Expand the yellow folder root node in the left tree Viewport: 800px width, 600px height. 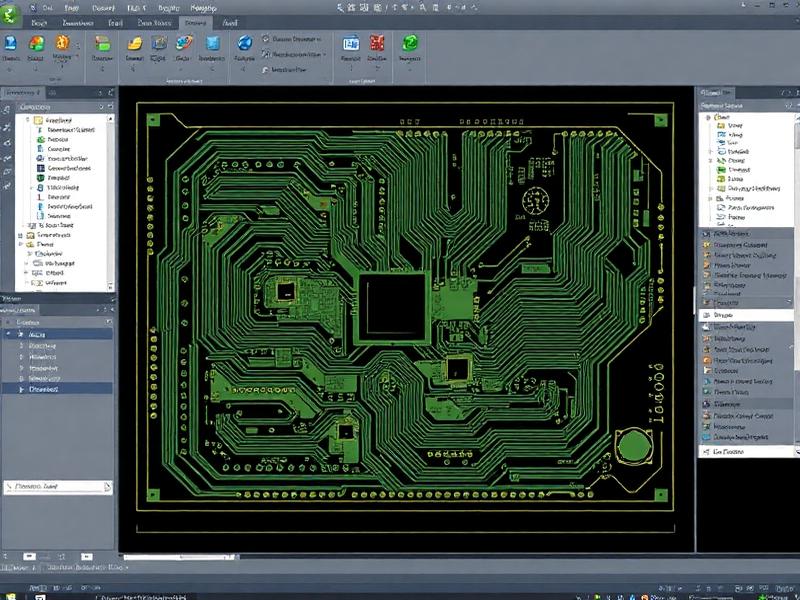pyautogui.click(x=26, y=120)
